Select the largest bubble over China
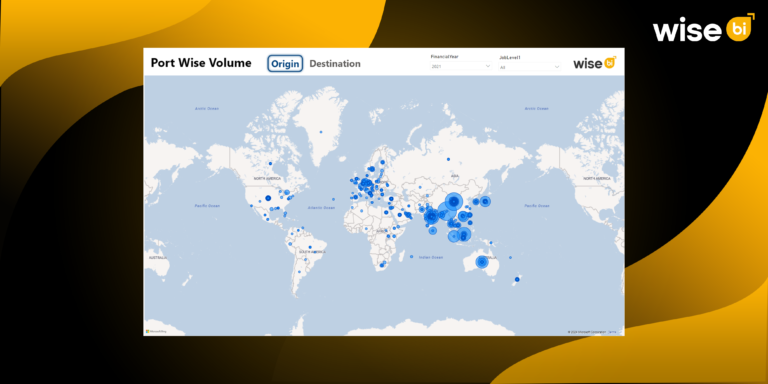The width and height of the screenshot is (768, 384). [454, 201]
